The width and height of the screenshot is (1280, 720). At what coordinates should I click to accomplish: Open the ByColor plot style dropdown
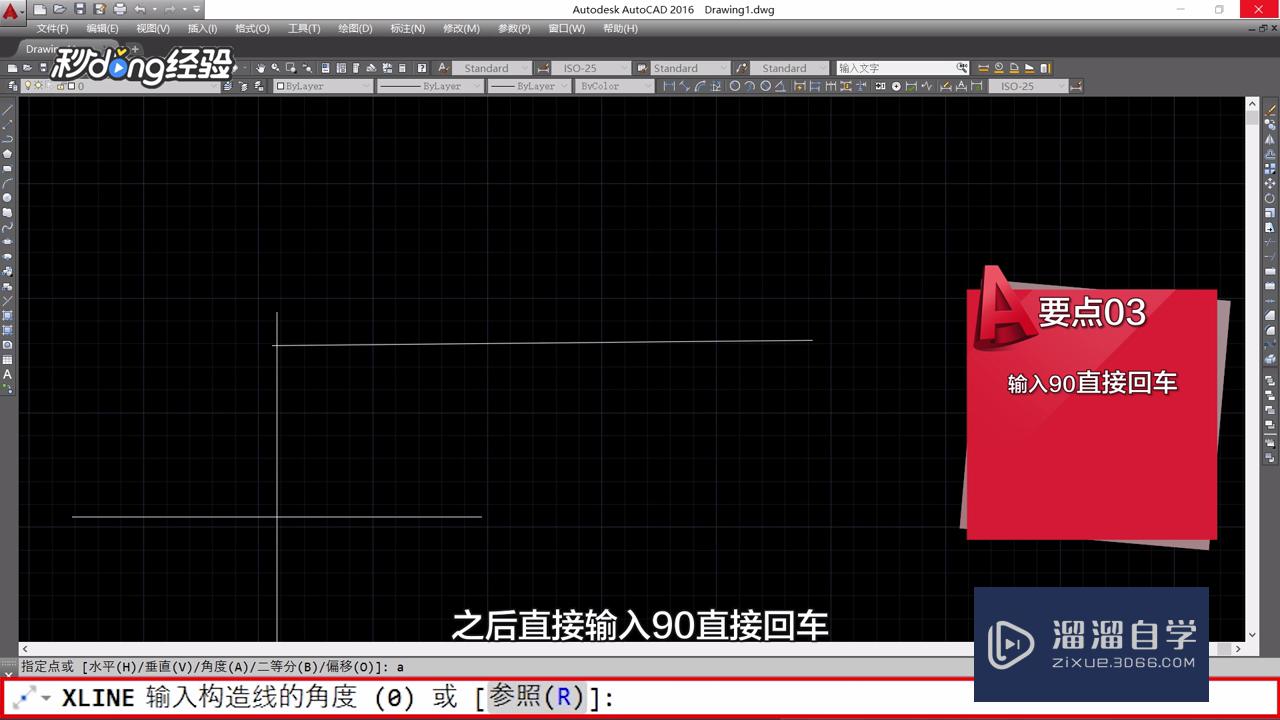pyautogui.click(x=616, y=86)
